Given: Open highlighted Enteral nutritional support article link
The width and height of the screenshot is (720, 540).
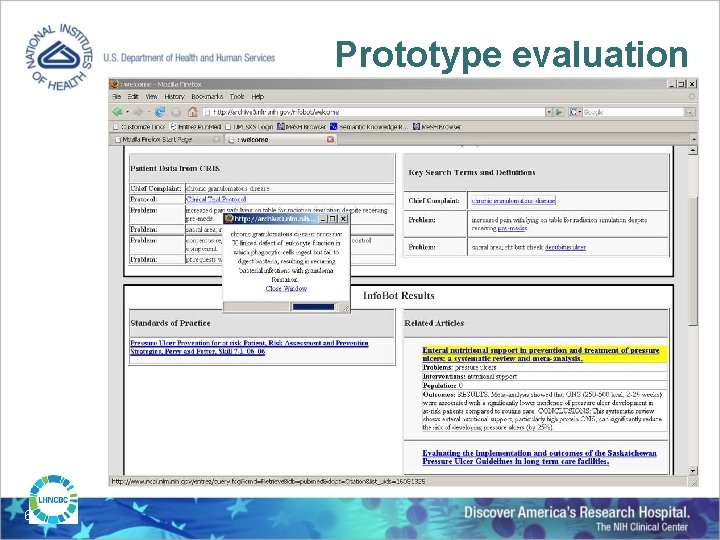Looking at the screenshot, I should (x=541, y=354).
